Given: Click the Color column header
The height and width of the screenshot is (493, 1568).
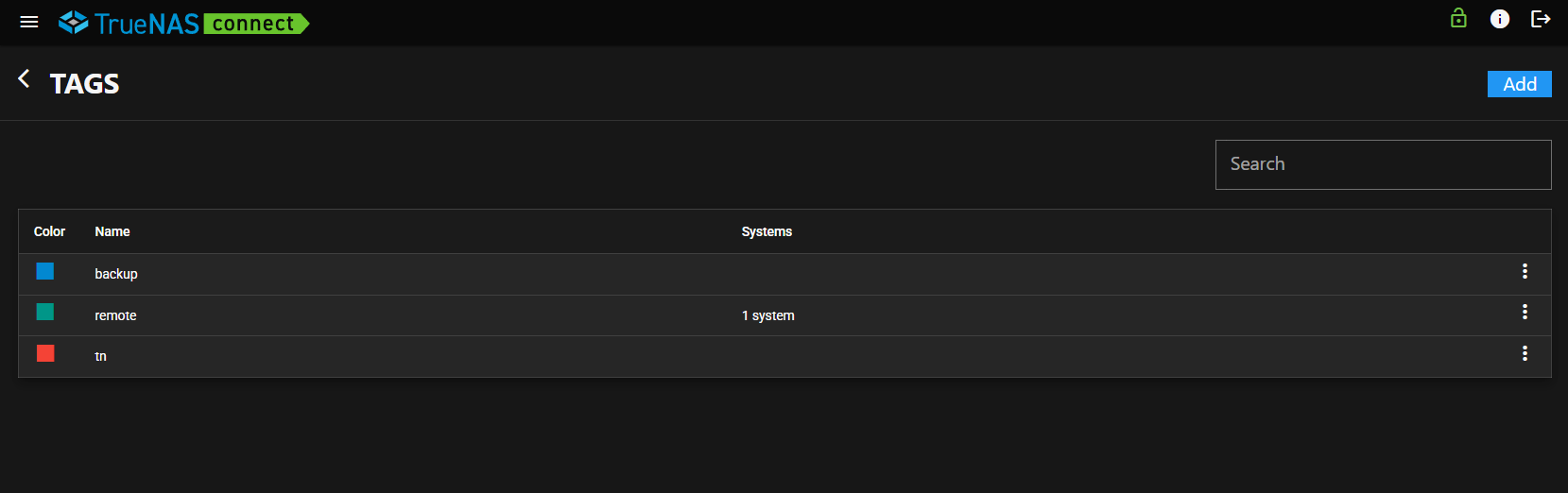Looking at the screenshot, I should click(49, 231).
